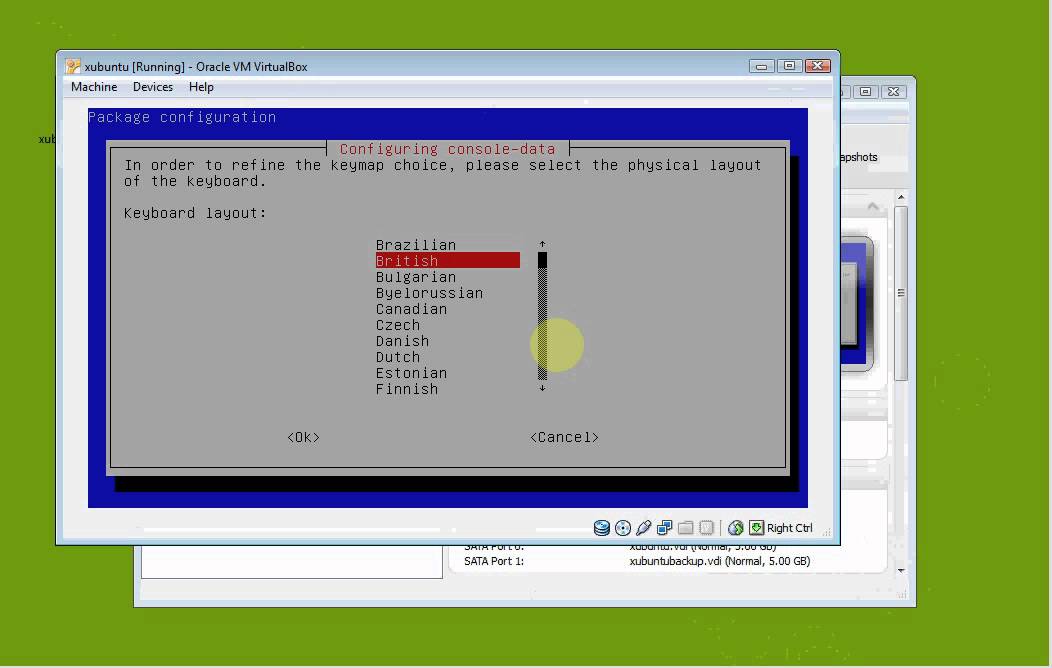Click Right Ctrl host key label
This screenshot has height=668, width=1052.
click(789, 528)
